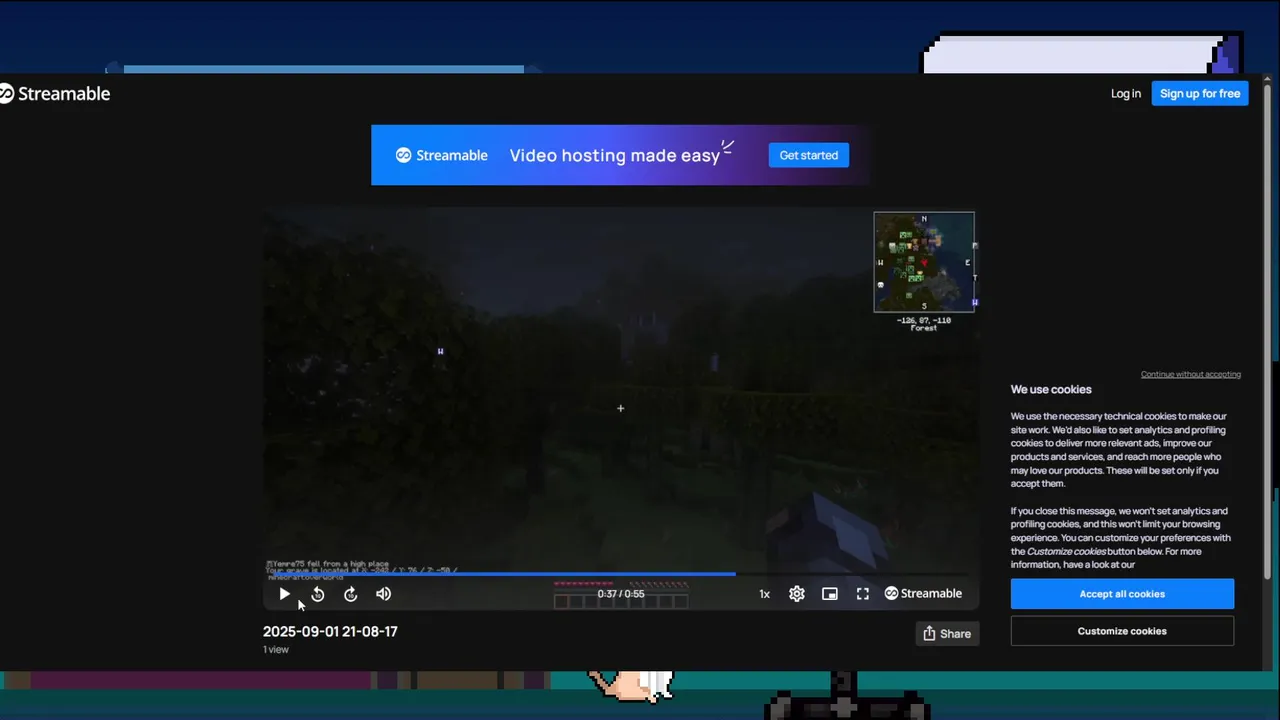Continue without accepting cookies

(1190, 374)
